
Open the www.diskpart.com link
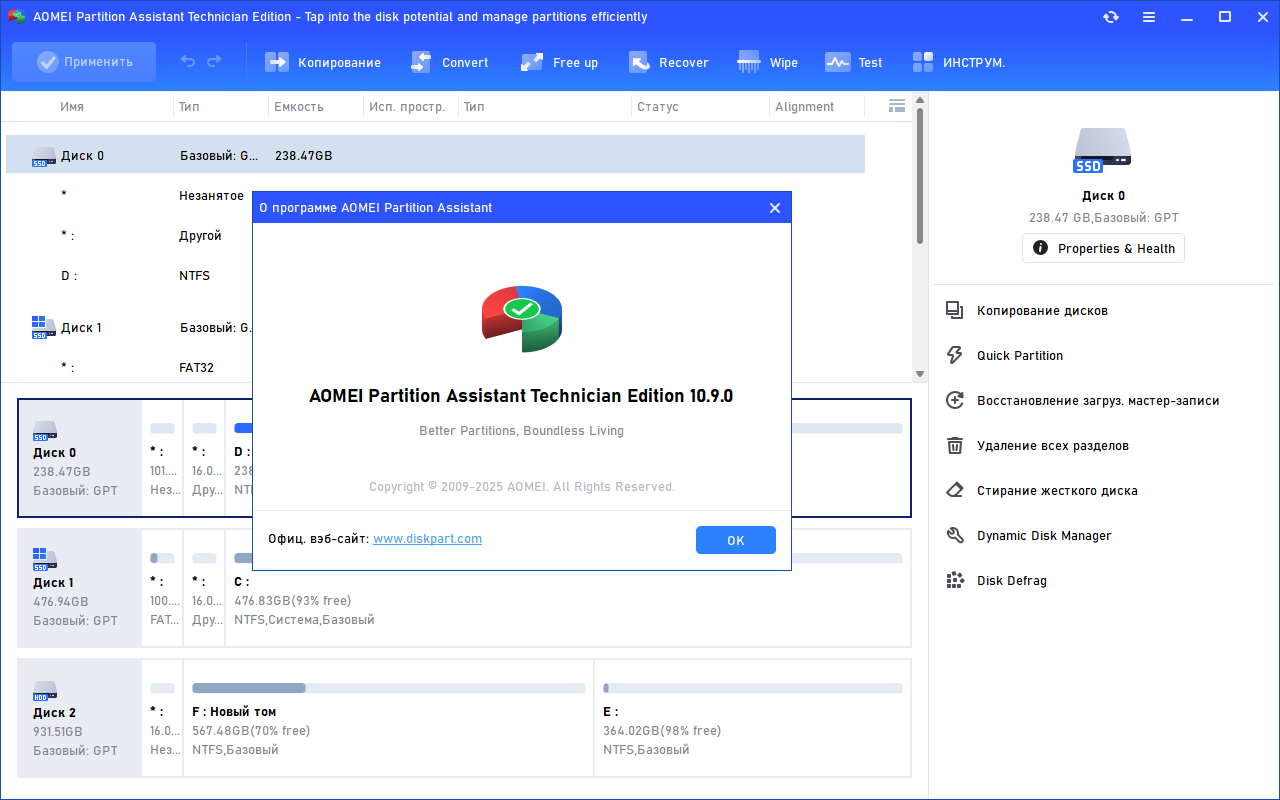pyautogui.click(x=427, y=539)
